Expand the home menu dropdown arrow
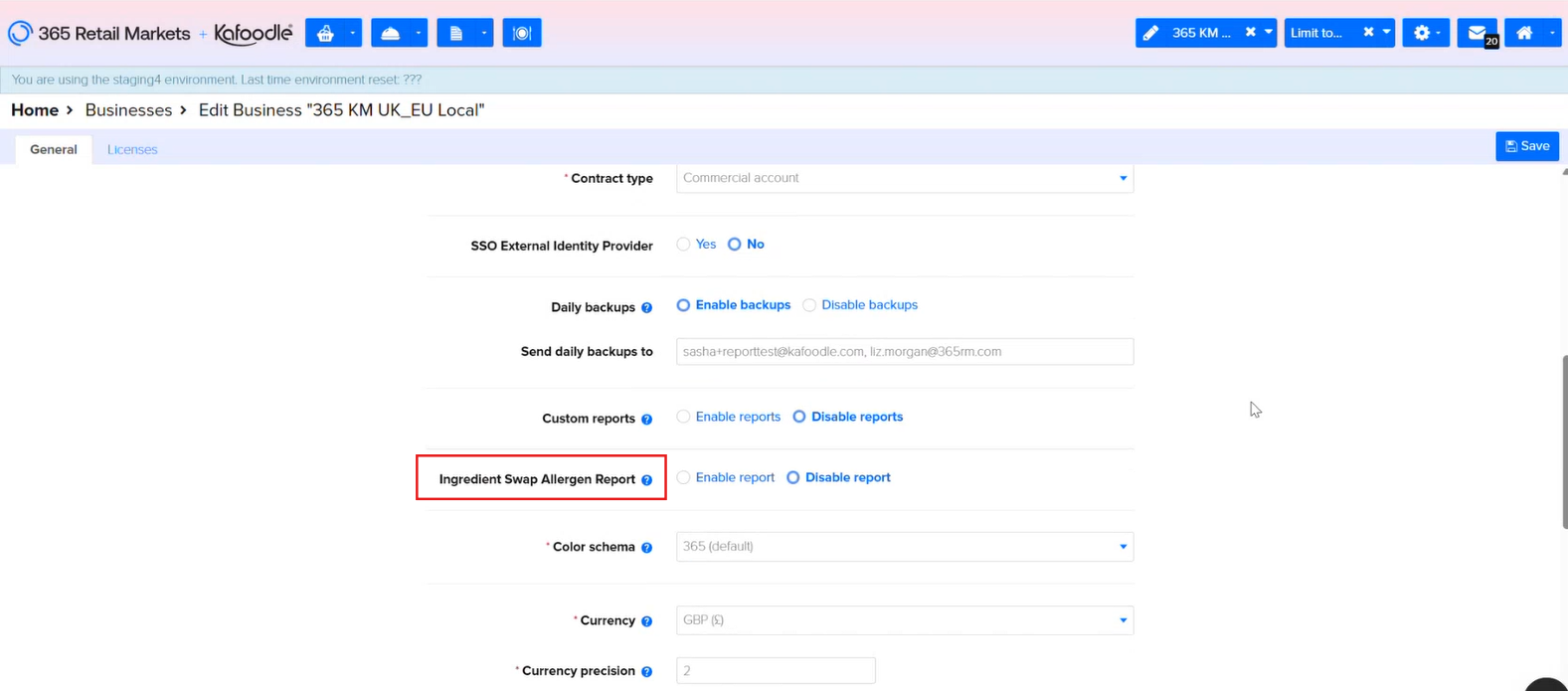This screenshot has width=1568, height=691. (x=1551, y=33)
